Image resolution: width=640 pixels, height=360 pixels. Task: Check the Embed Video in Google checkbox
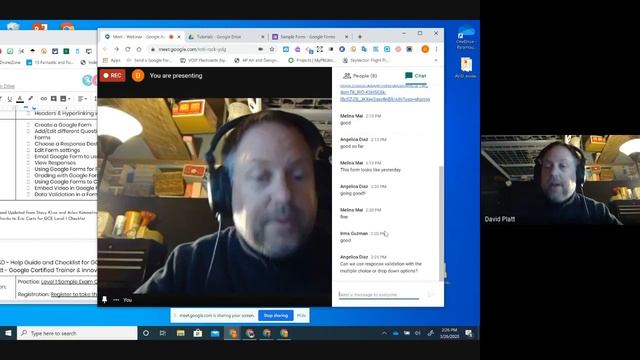click(x=28, y=188)
